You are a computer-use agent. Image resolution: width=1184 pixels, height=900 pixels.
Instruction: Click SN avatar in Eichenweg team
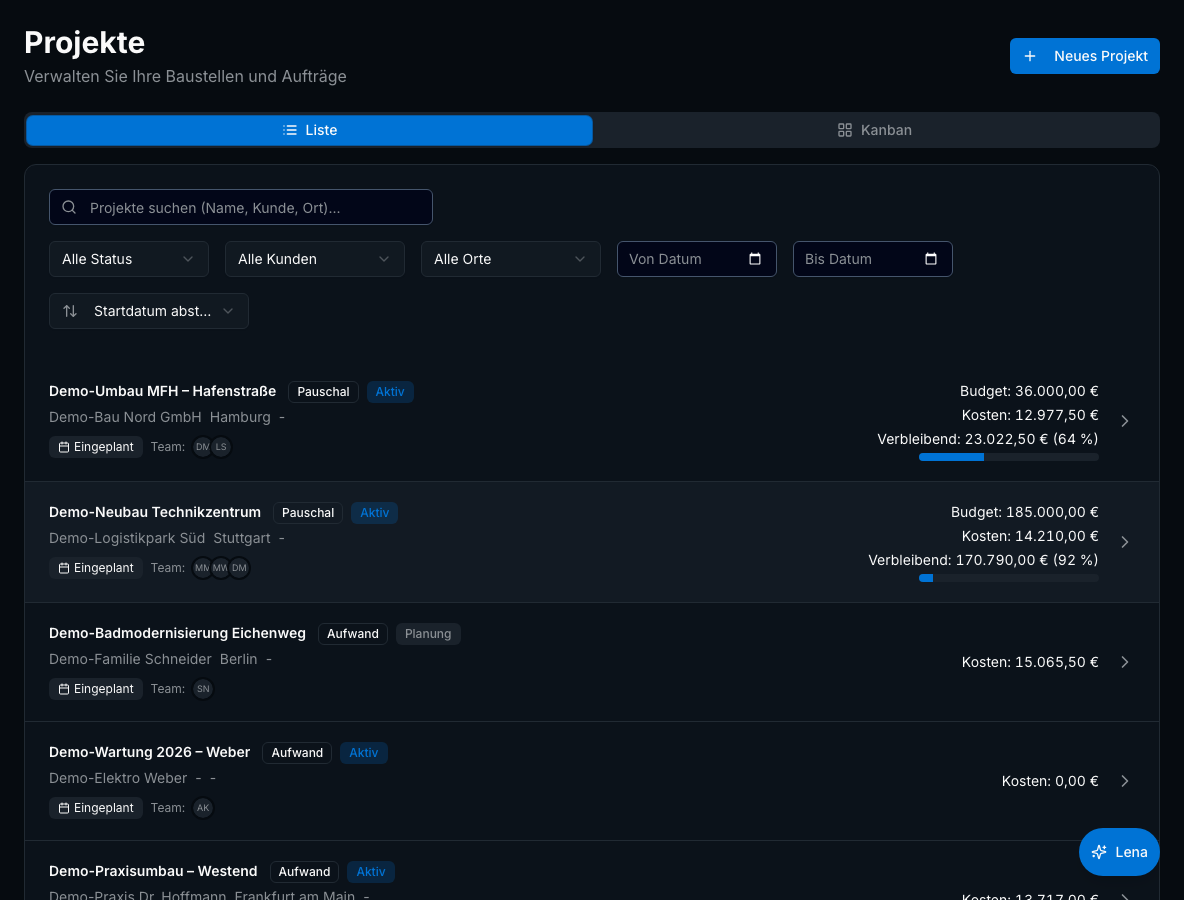click(203, 689)
